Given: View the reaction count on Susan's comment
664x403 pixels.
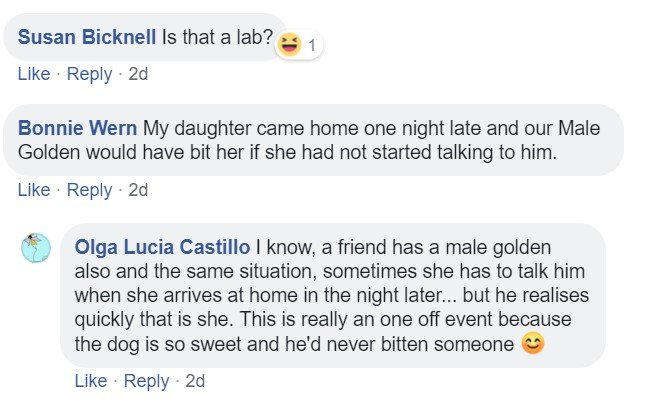Looking at the screenshot, I should tap(312, 45).
